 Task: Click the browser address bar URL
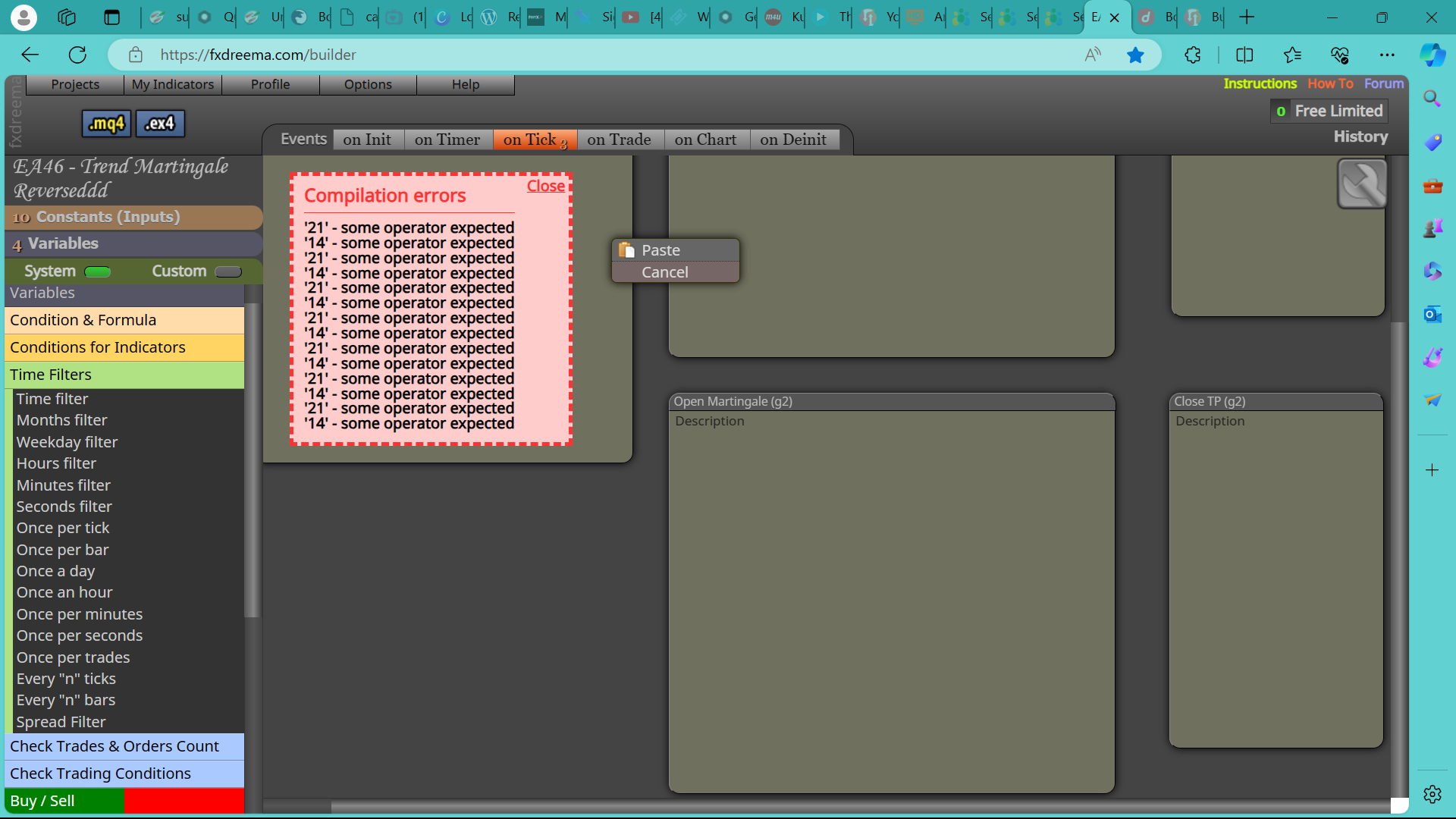click(x=258, y=55)
